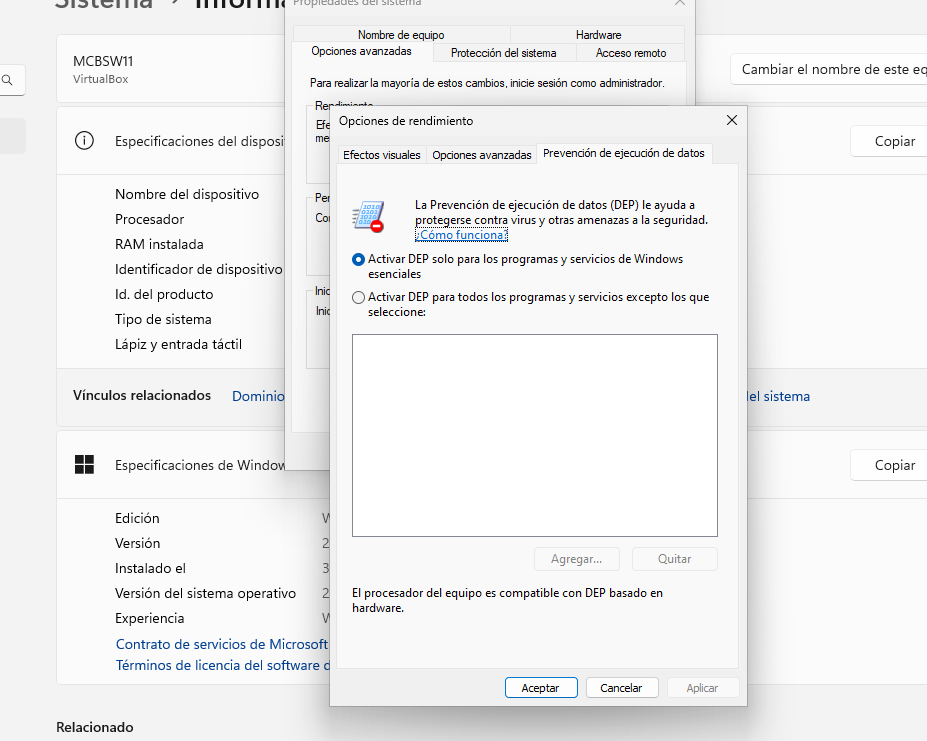The height and width of the screenshot is (741, 927).
Task: Open Opciones avanzadas tab in performance options
Action: click(x=481, y=155)
